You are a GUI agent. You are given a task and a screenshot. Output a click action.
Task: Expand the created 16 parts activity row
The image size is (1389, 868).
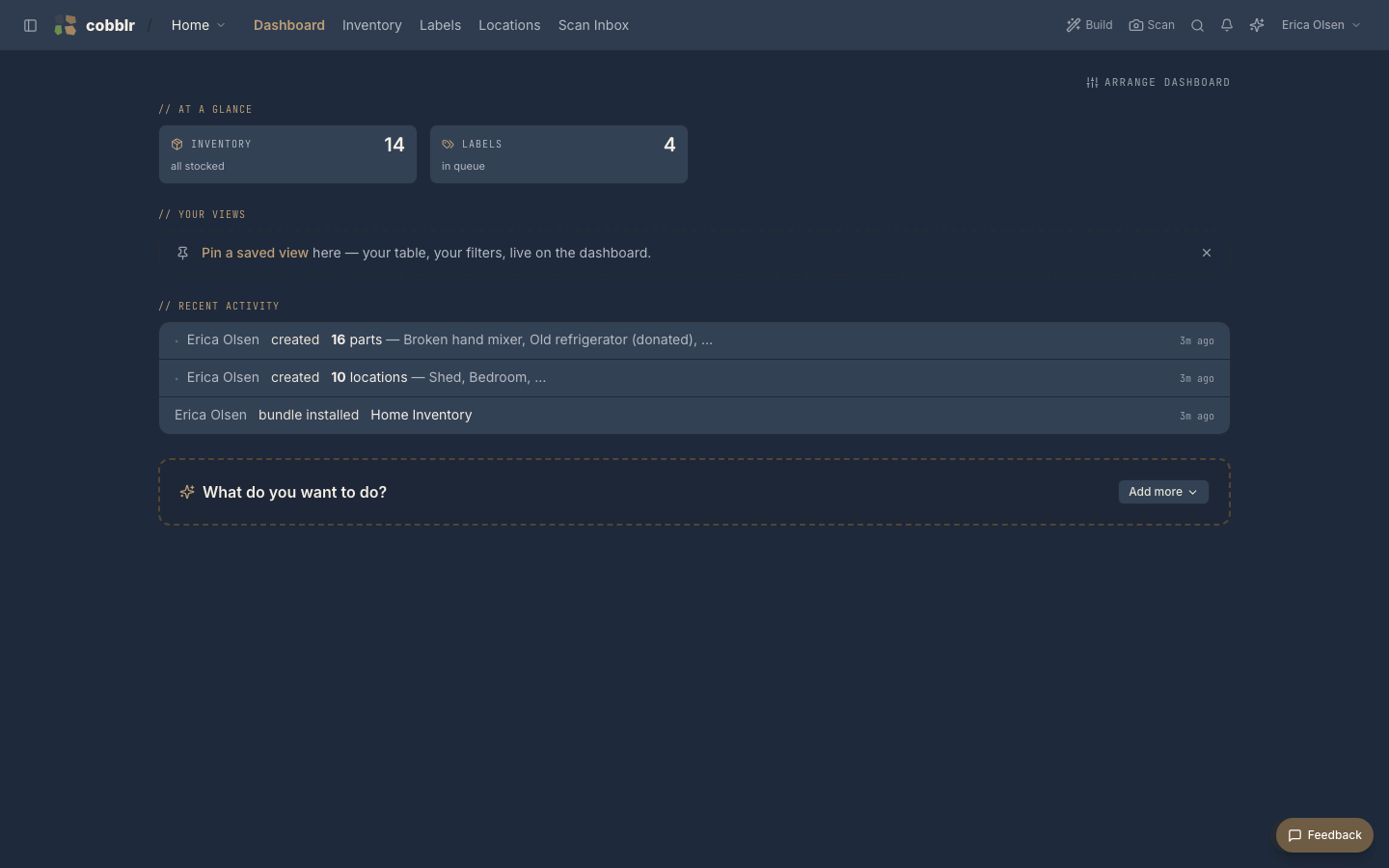(x=694, y=340)
